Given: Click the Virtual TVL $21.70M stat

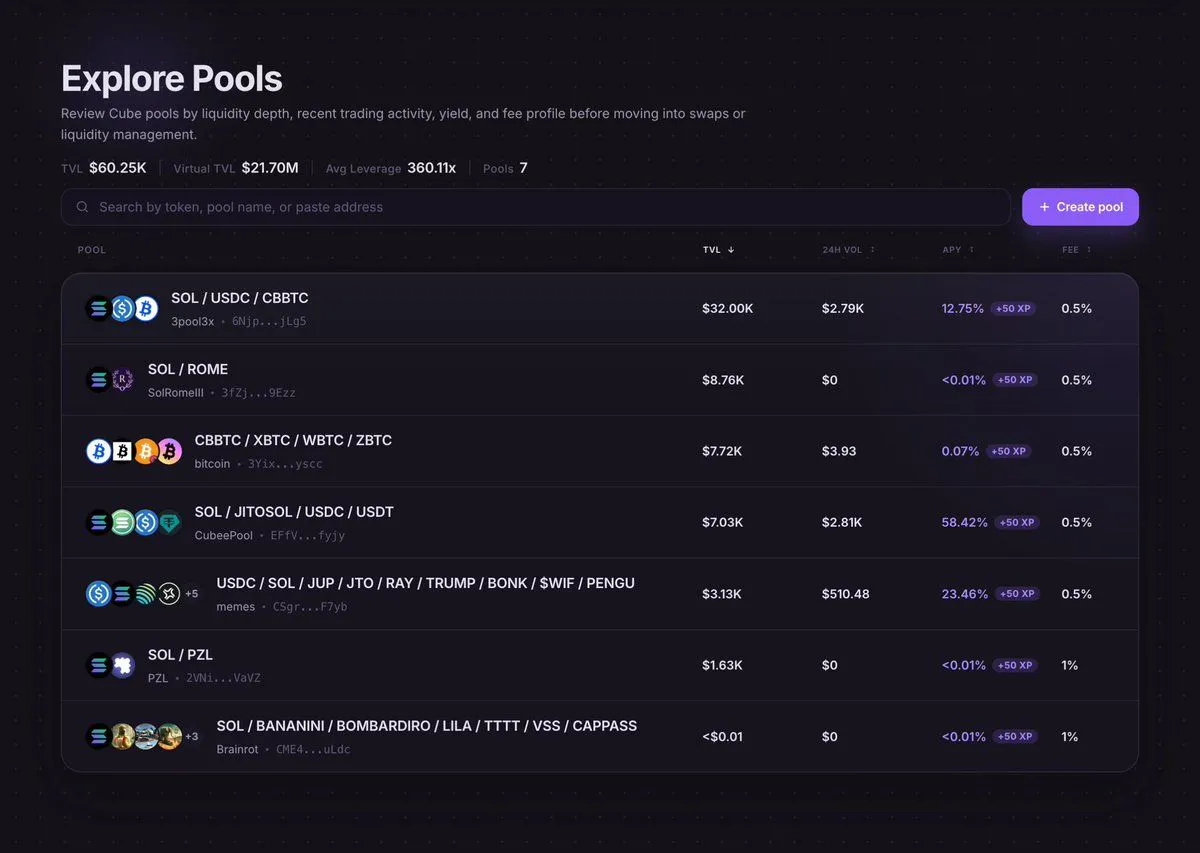Looking at the screenshot, I should point(236,168).
